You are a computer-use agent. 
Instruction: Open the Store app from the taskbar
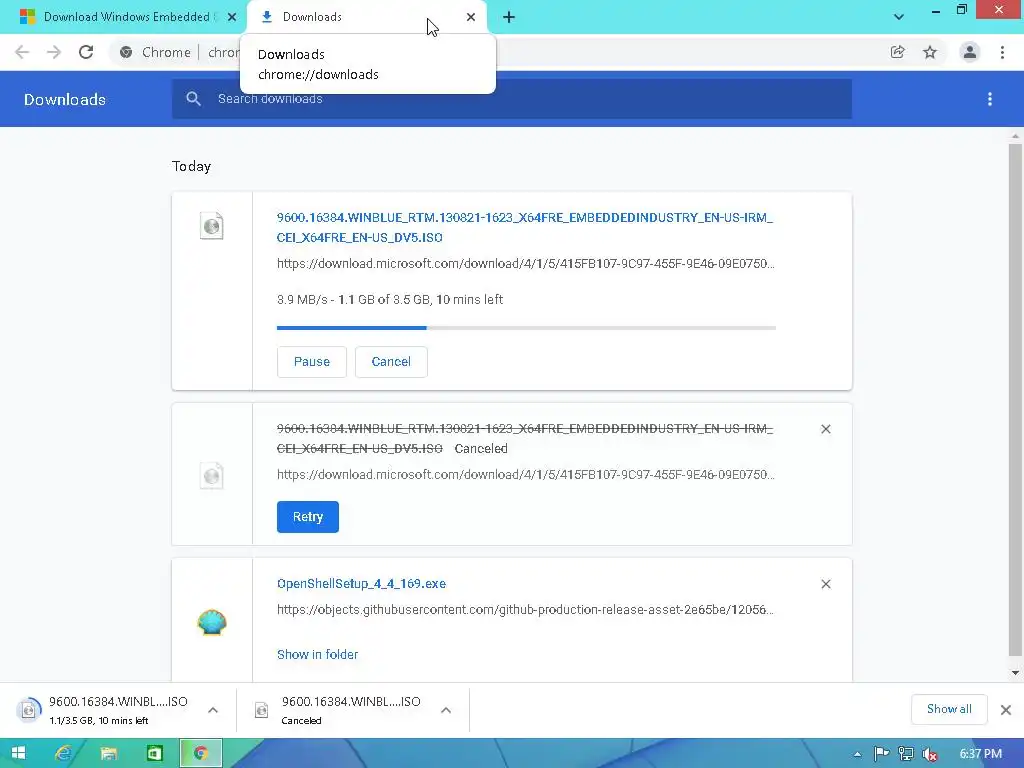tap(154, 753)
